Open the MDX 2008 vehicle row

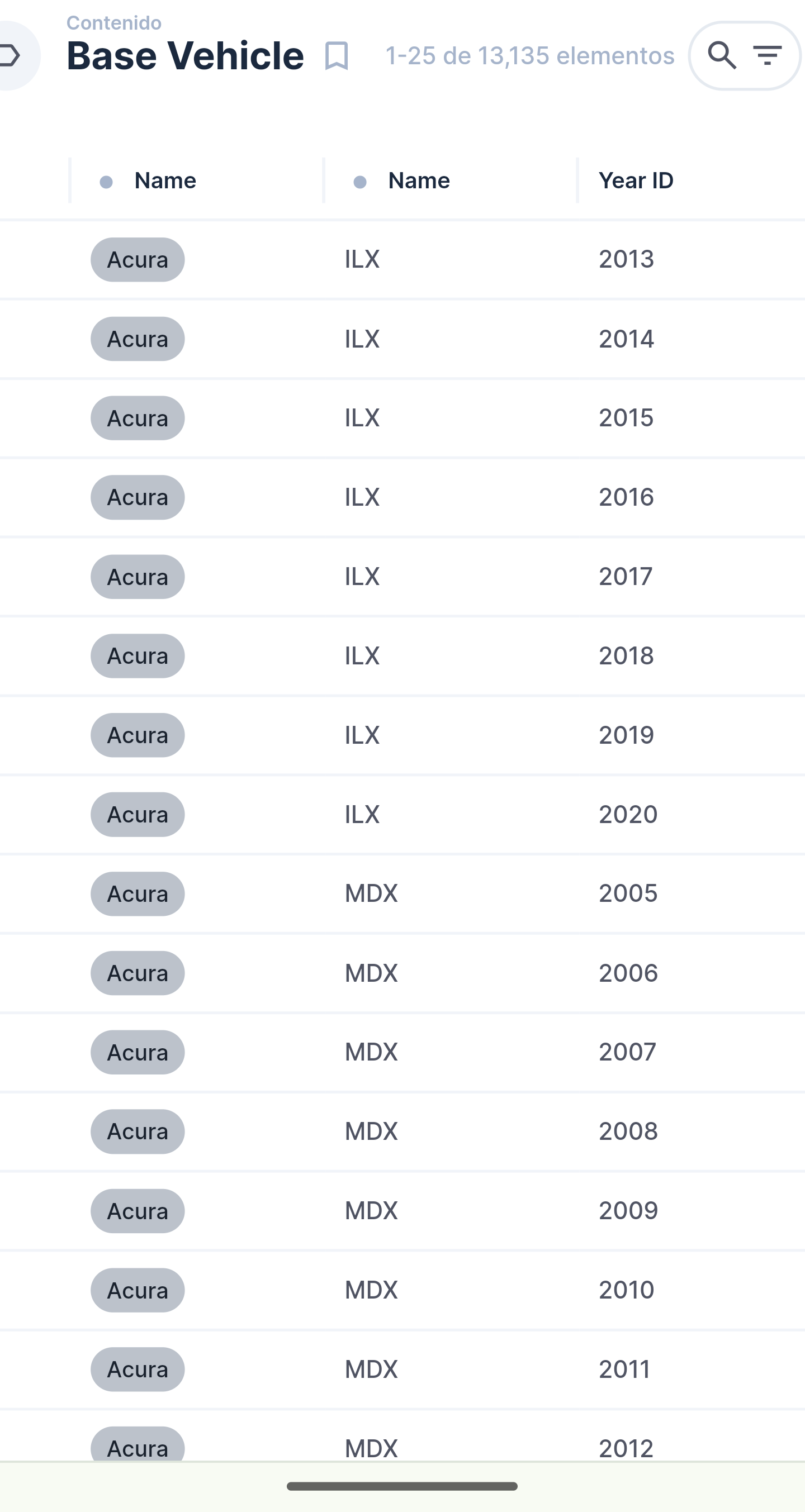[x=371, y=1131]
